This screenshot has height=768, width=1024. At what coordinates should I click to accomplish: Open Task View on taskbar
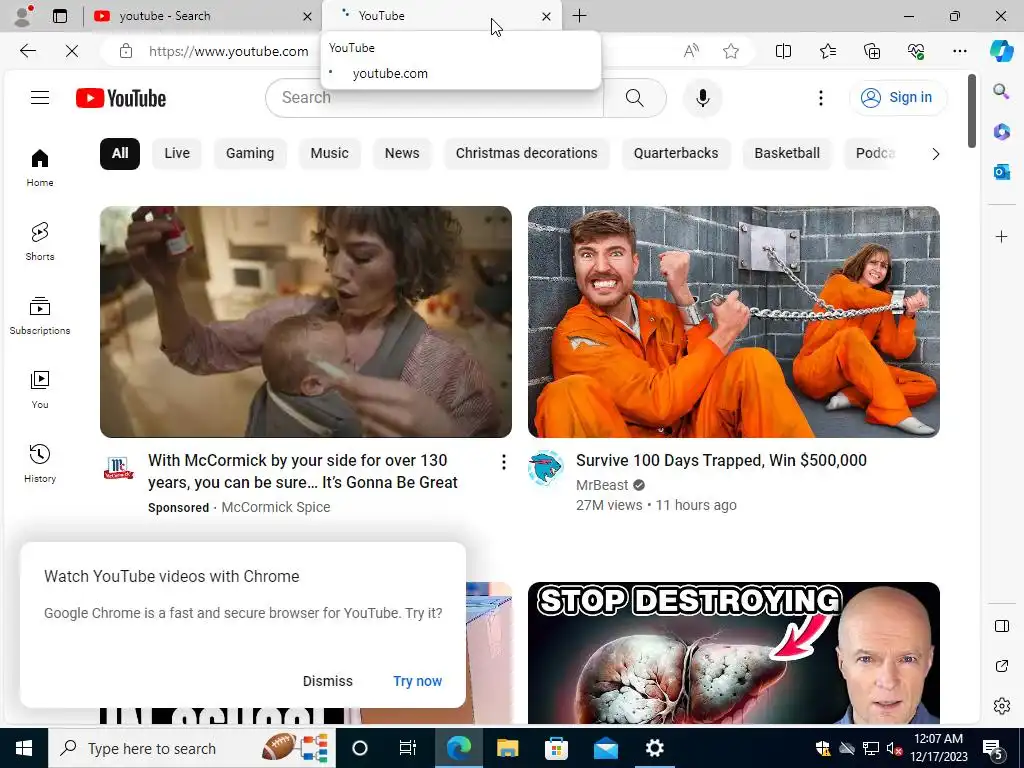pos(408,748)
